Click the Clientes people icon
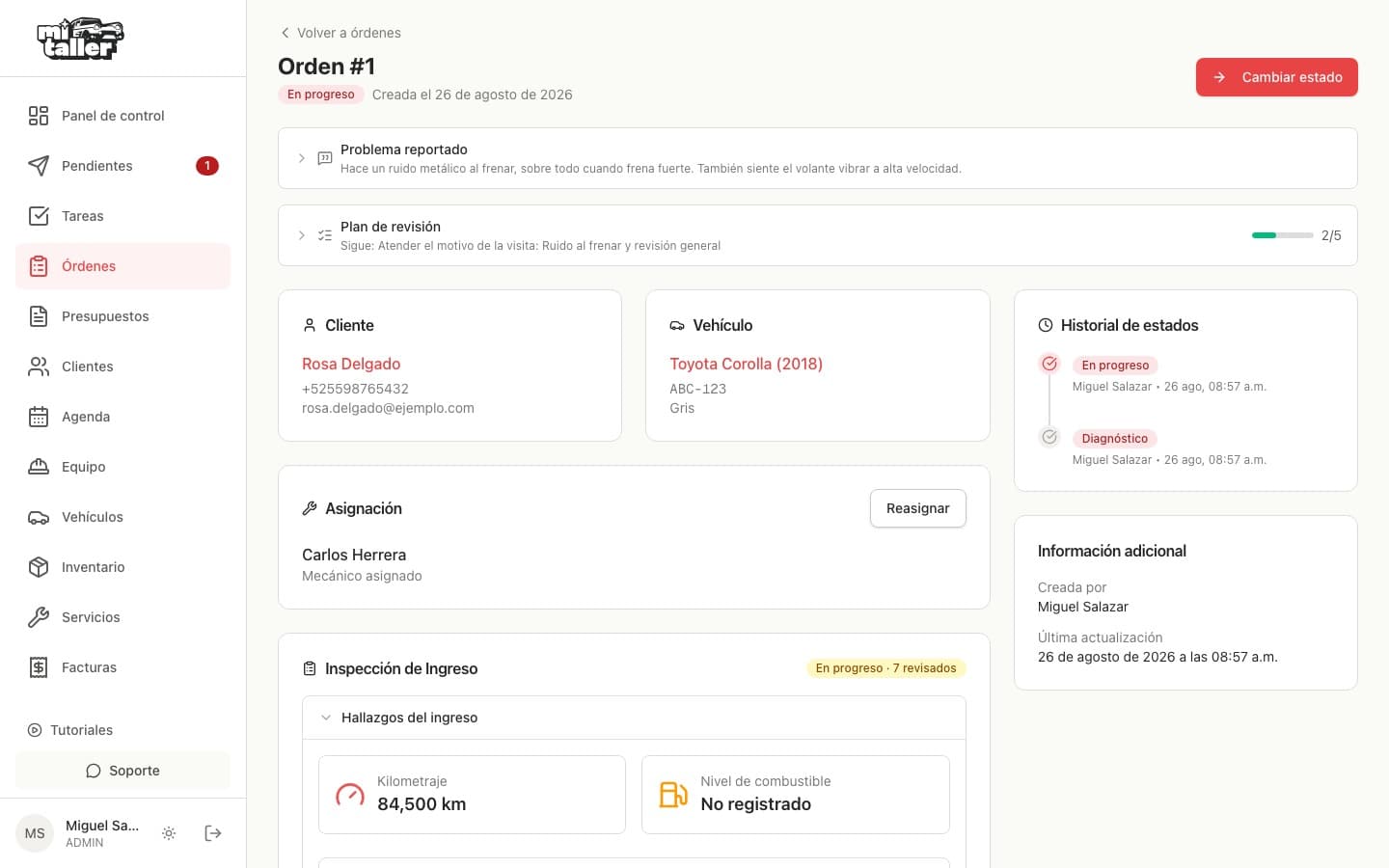 coord(39,366)
